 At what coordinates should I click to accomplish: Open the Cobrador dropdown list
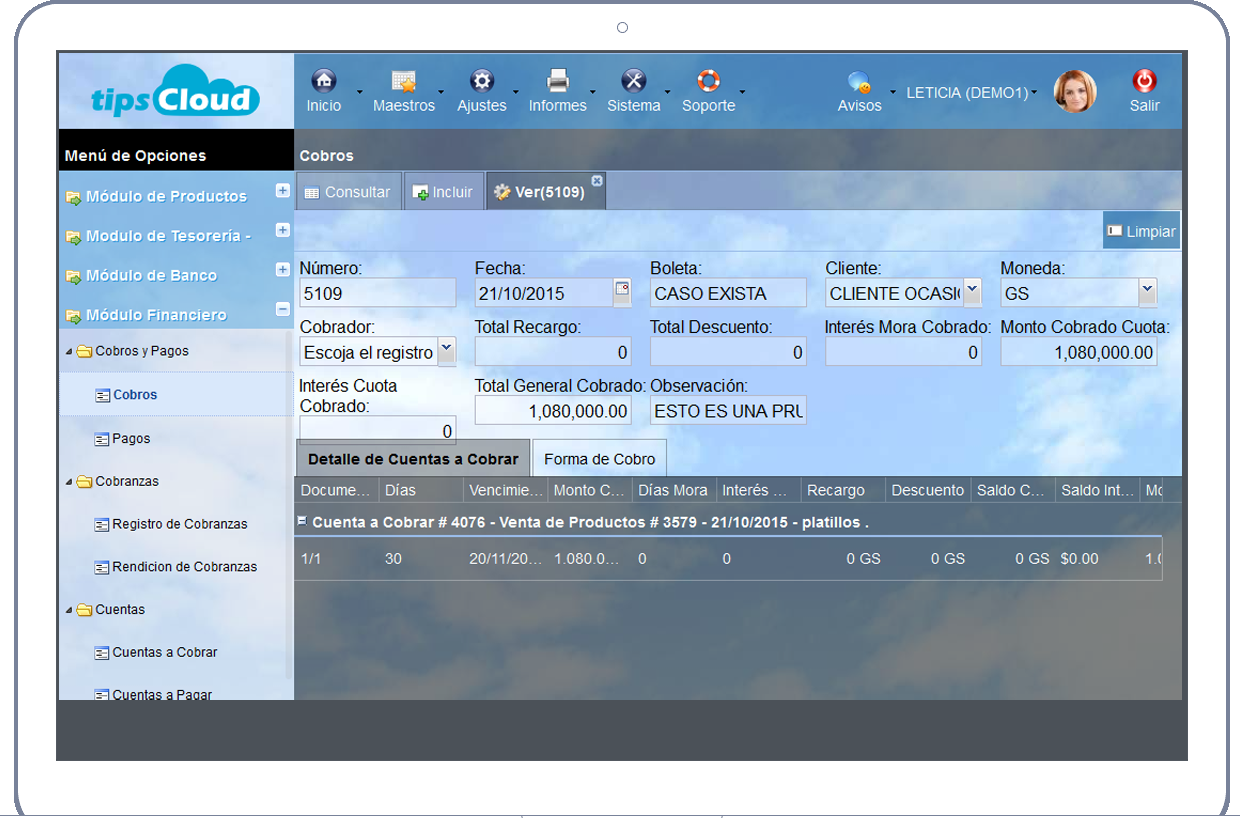click(x=446, y=350)
